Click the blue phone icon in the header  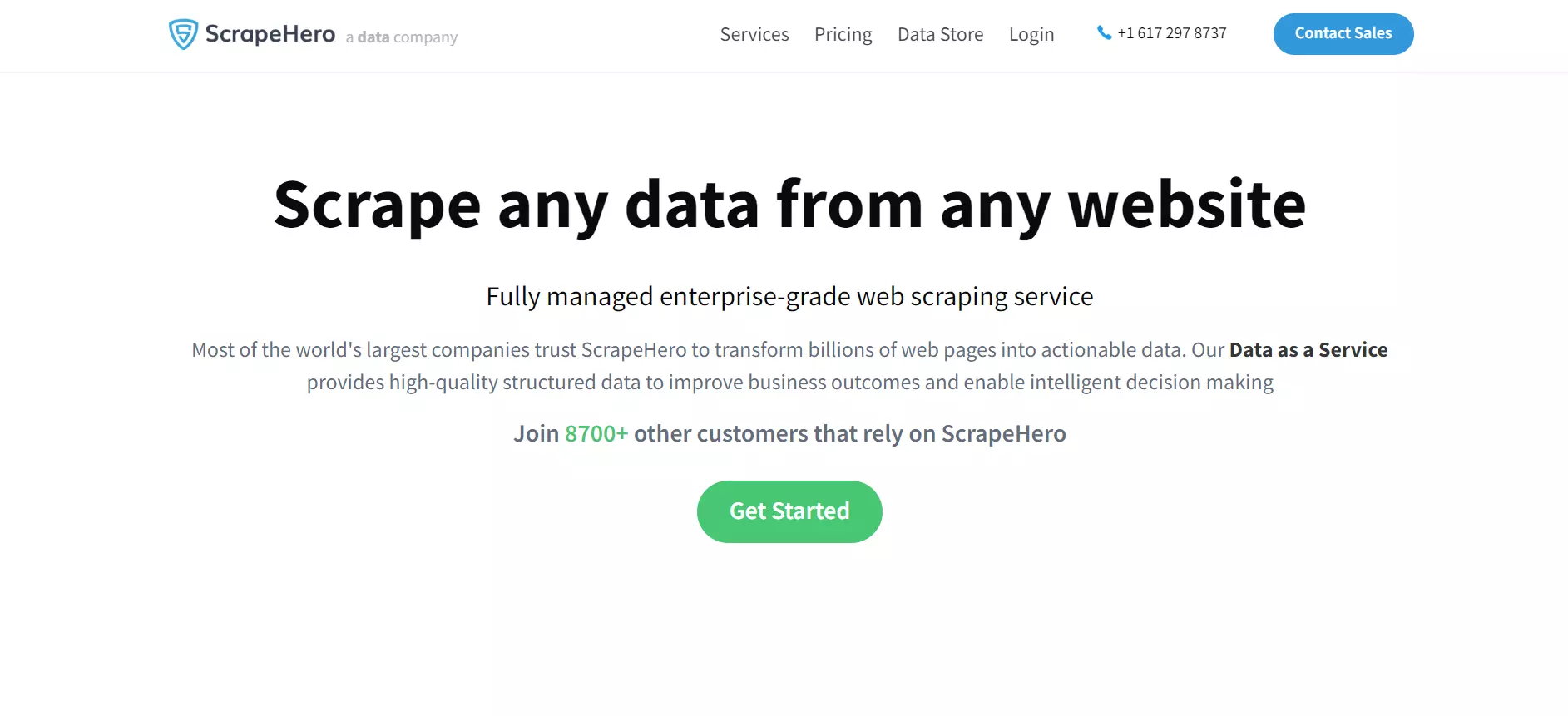pyautogui.click(x=1103, y=33)
